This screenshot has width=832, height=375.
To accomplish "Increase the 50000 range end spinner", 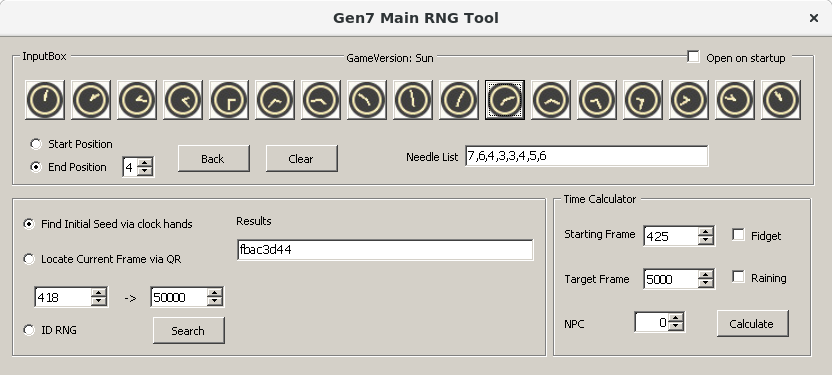I will pos(214,292).
